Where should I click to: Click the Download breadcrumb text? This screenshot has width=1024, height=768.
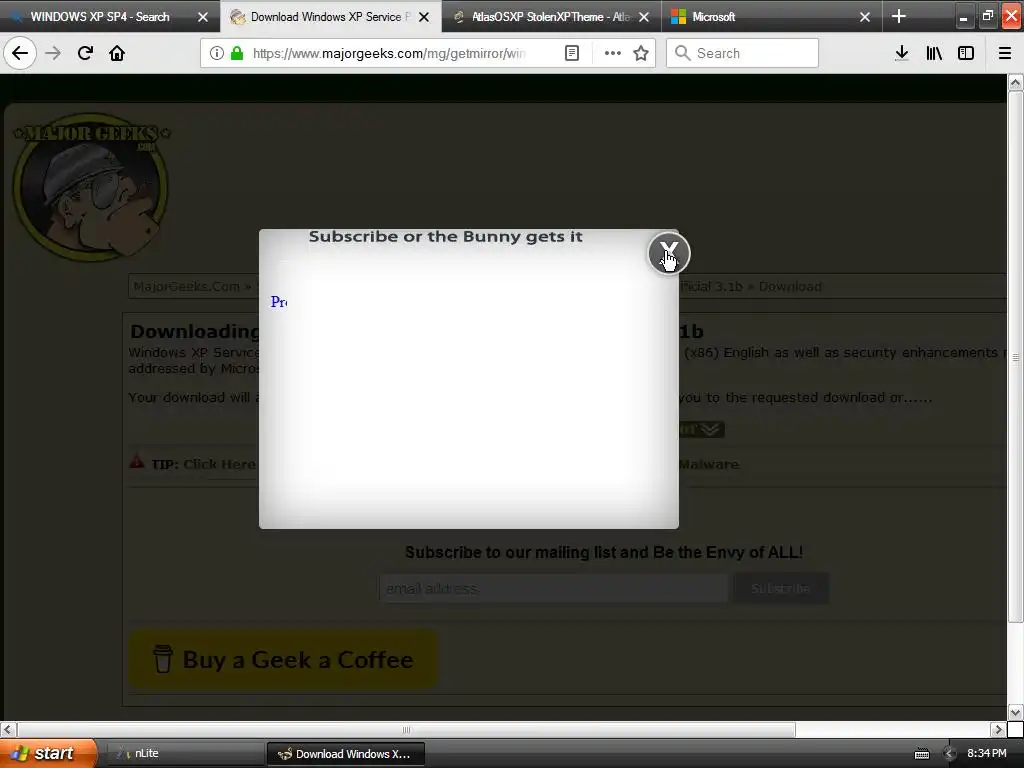[x=790, y=287]
